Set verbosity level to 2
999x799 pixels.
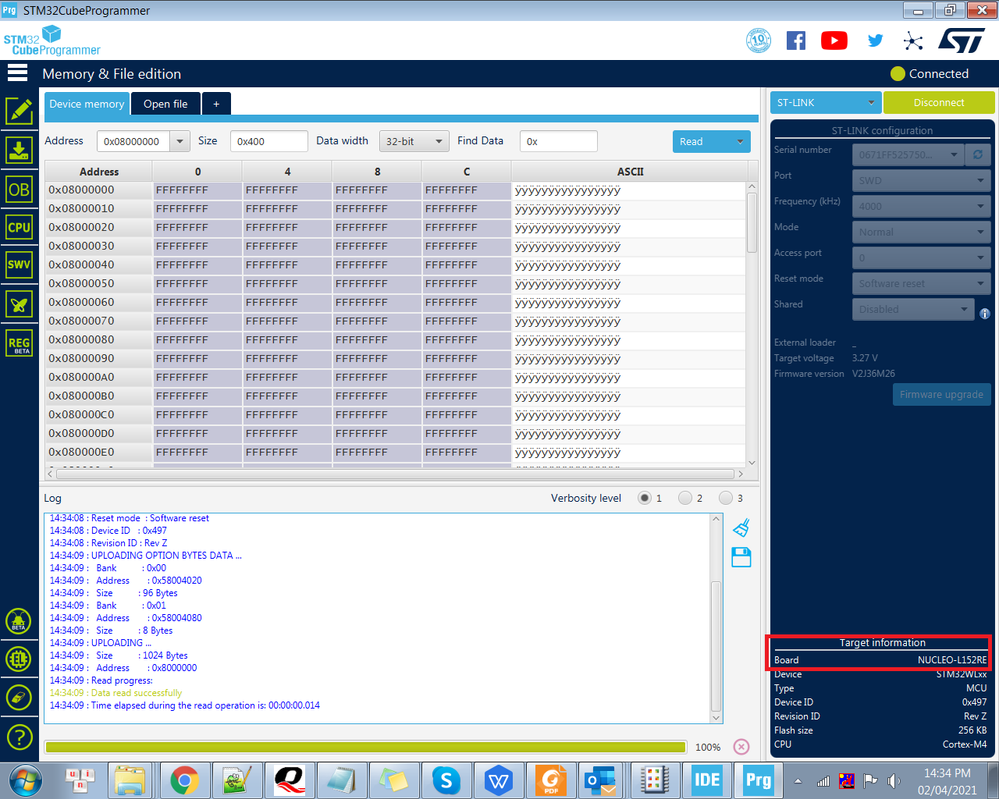point(685,498)
